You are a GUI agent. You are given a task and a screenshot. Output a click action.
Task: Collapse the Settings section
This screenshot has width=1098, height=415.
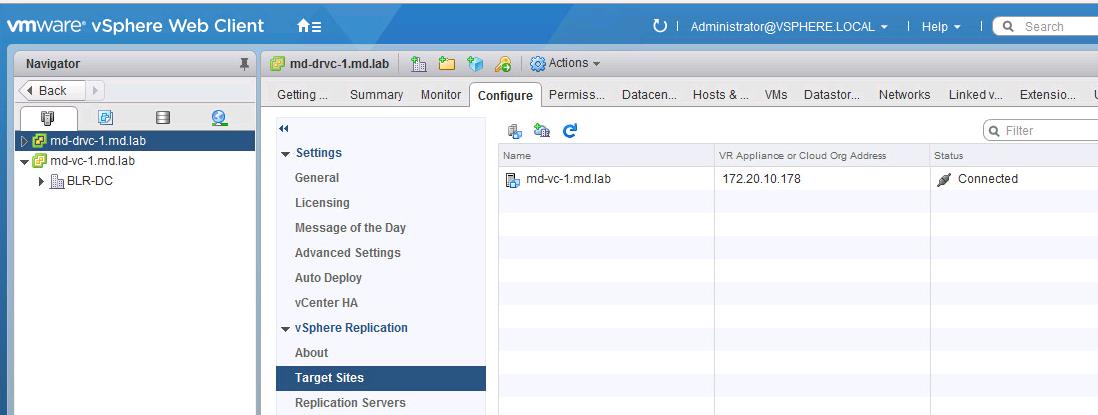click(x=285, y=154)
